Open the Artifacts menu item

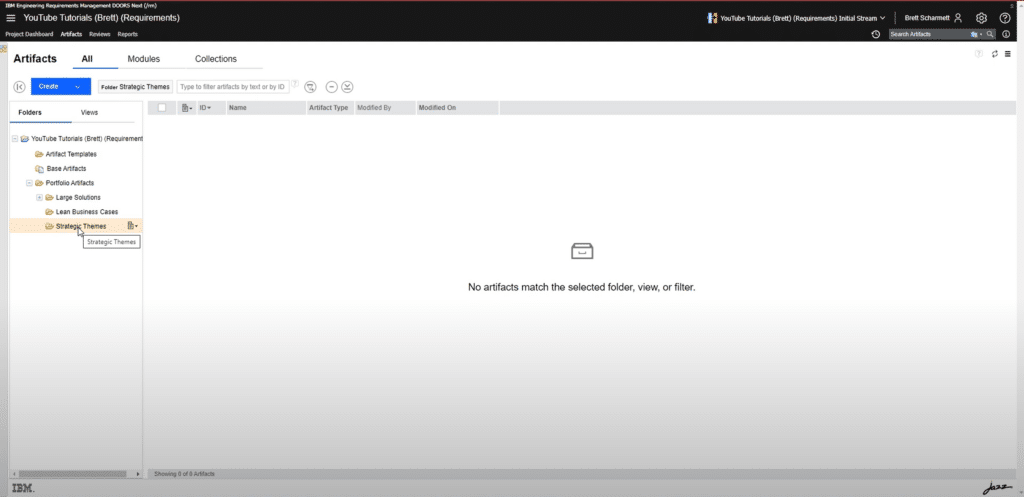pos(71,34)
